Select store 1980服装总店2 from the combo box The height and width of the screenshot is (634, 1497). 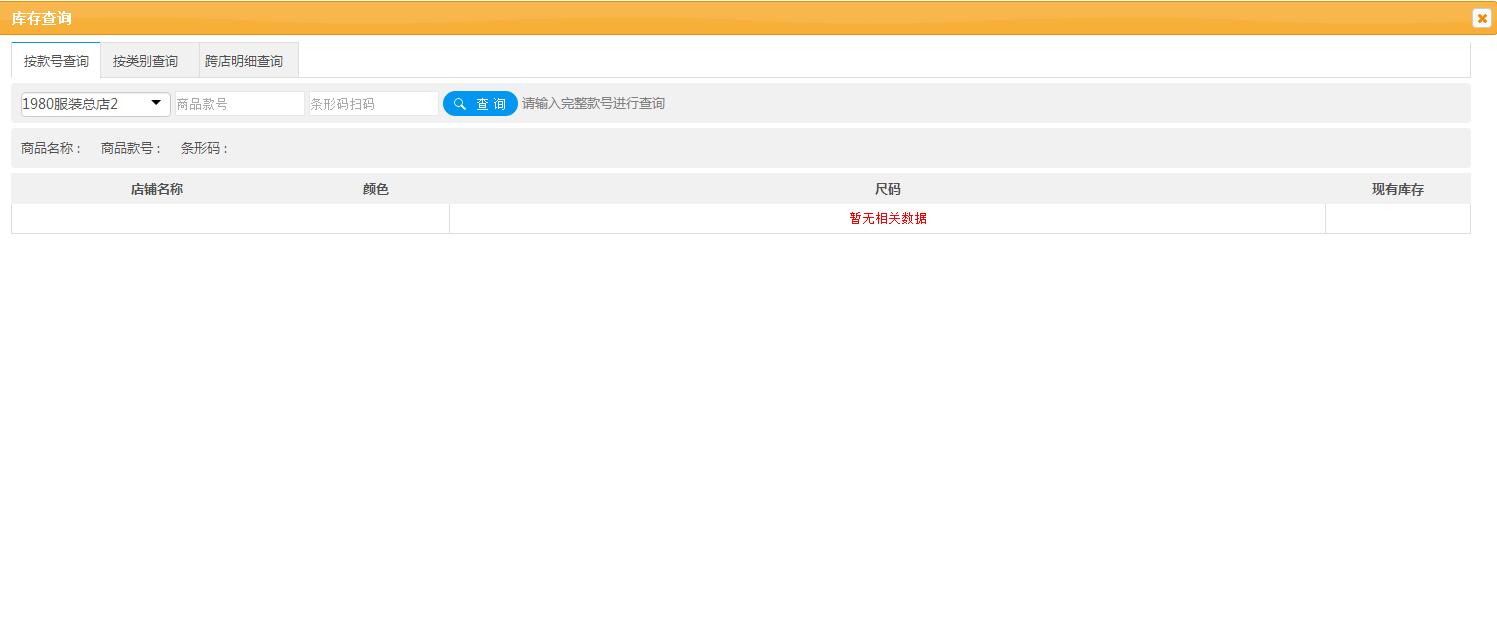point(80,103)
